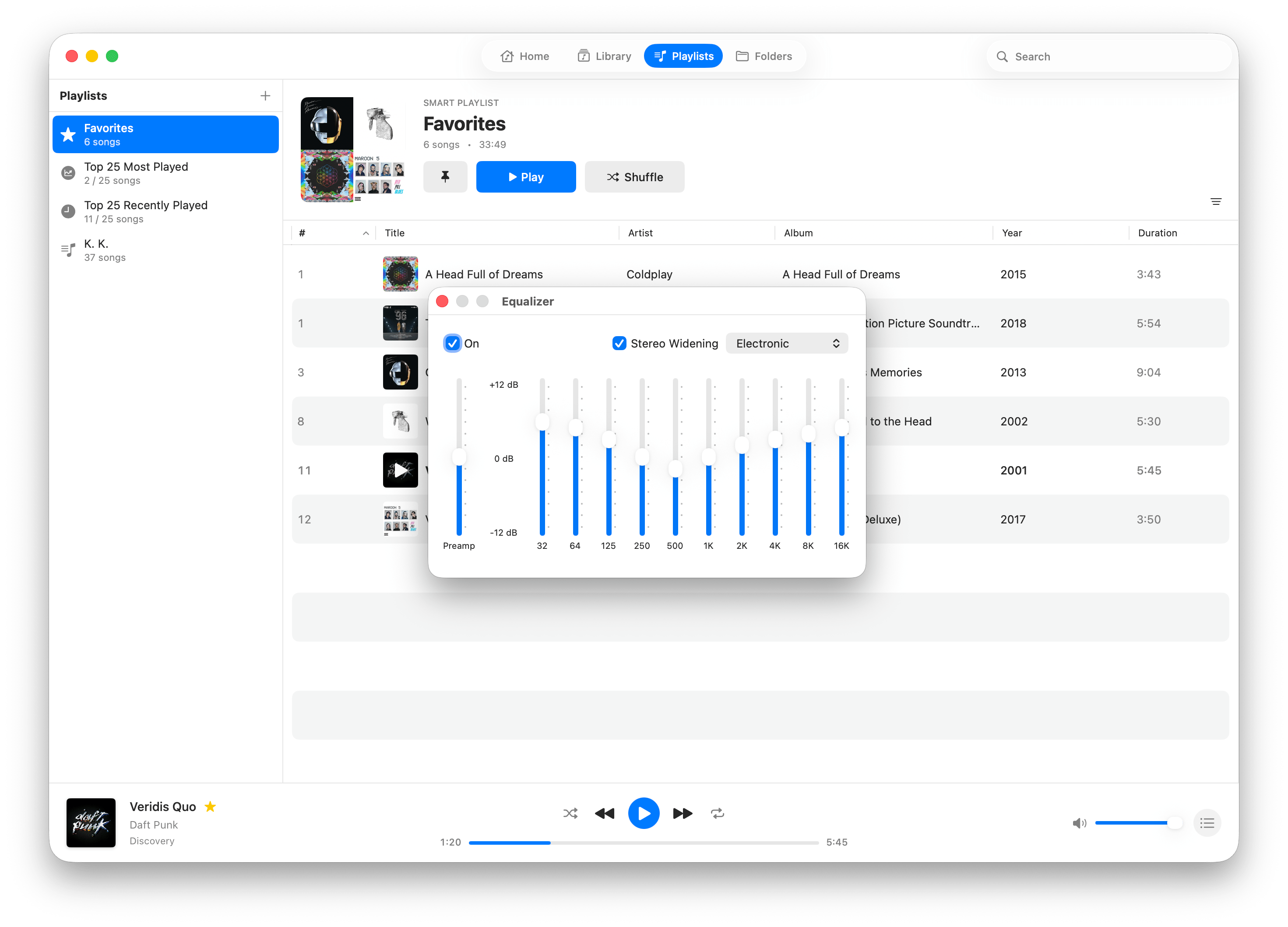Open Top 25 Recently Played playlist
This screenshot has height=927, width=1288.
[x=166, y=212]
